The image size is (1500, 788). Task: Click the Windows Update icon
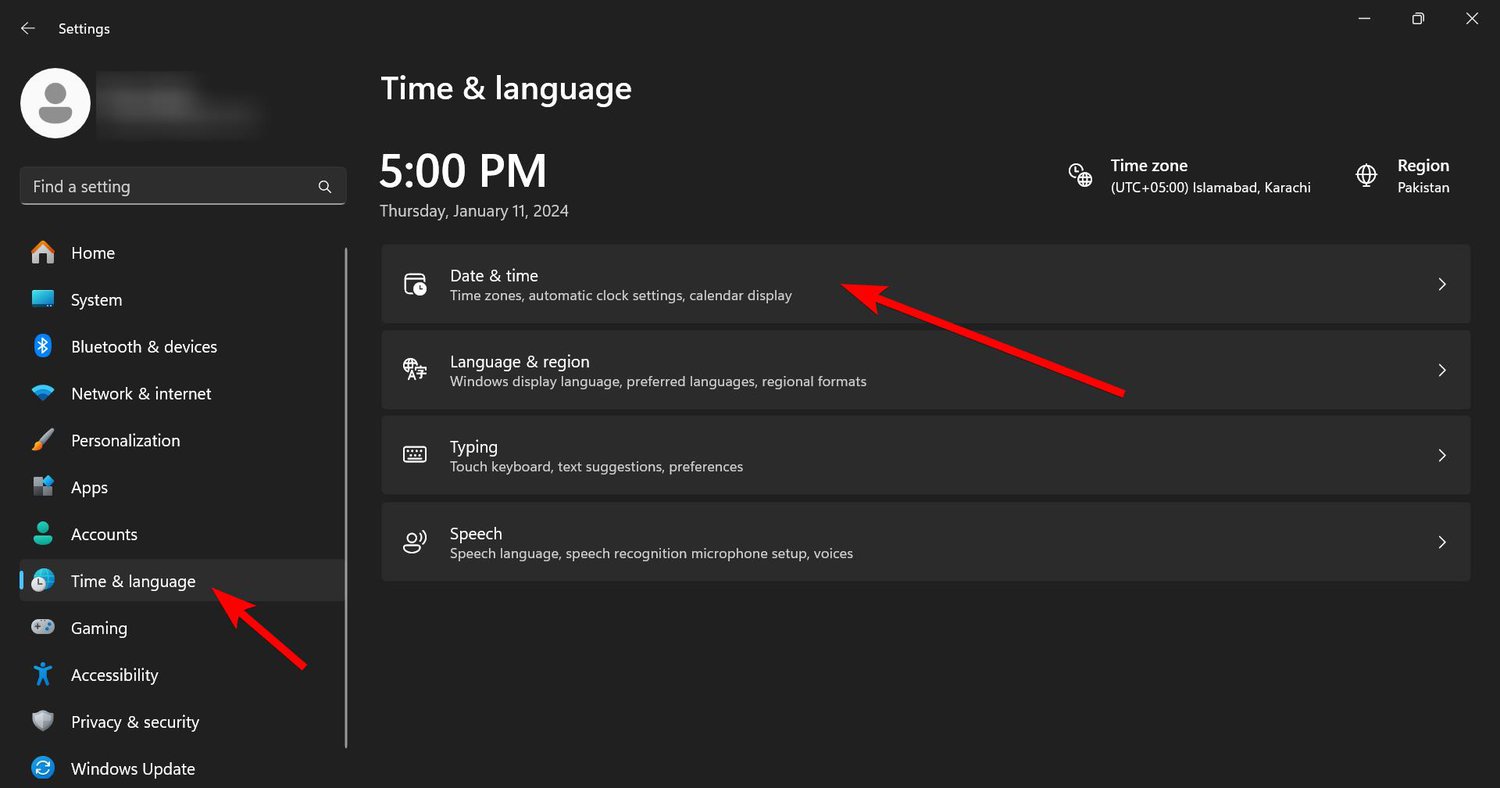[43, 768]
